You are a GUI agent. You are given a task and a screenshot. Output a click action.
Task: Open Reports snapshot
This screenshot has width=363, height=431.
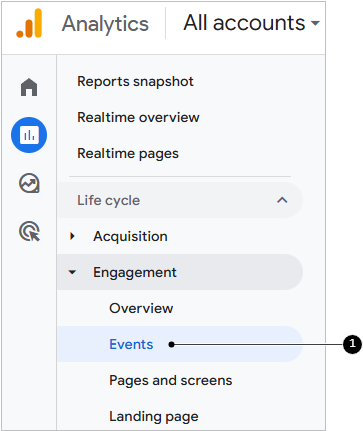(135, 81)
